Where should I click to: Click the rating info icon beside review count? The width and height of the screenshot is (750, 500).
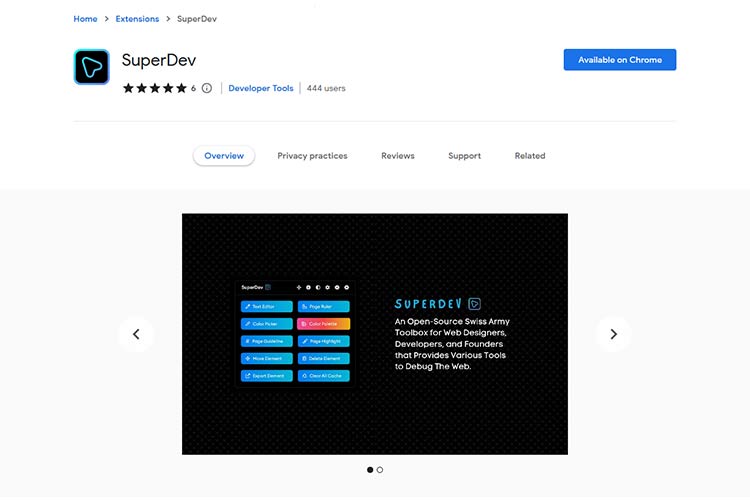click(207, 88)
